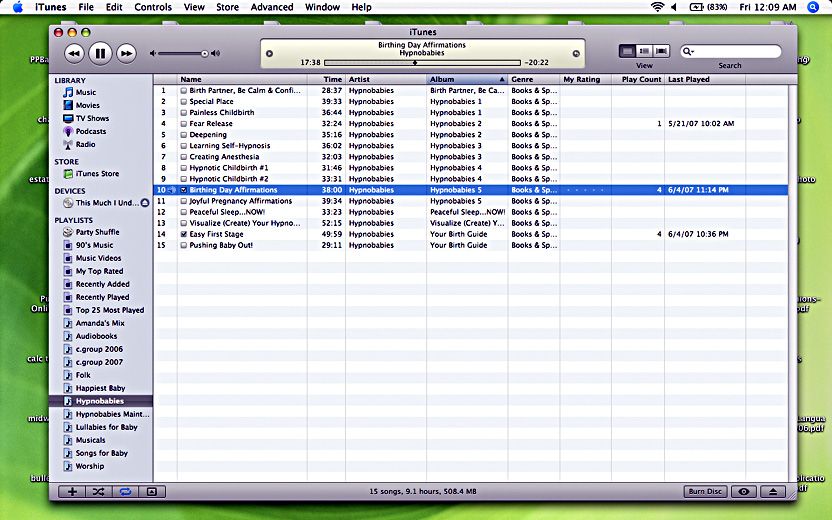
Task: Skip to next track button
Action: 126,53
